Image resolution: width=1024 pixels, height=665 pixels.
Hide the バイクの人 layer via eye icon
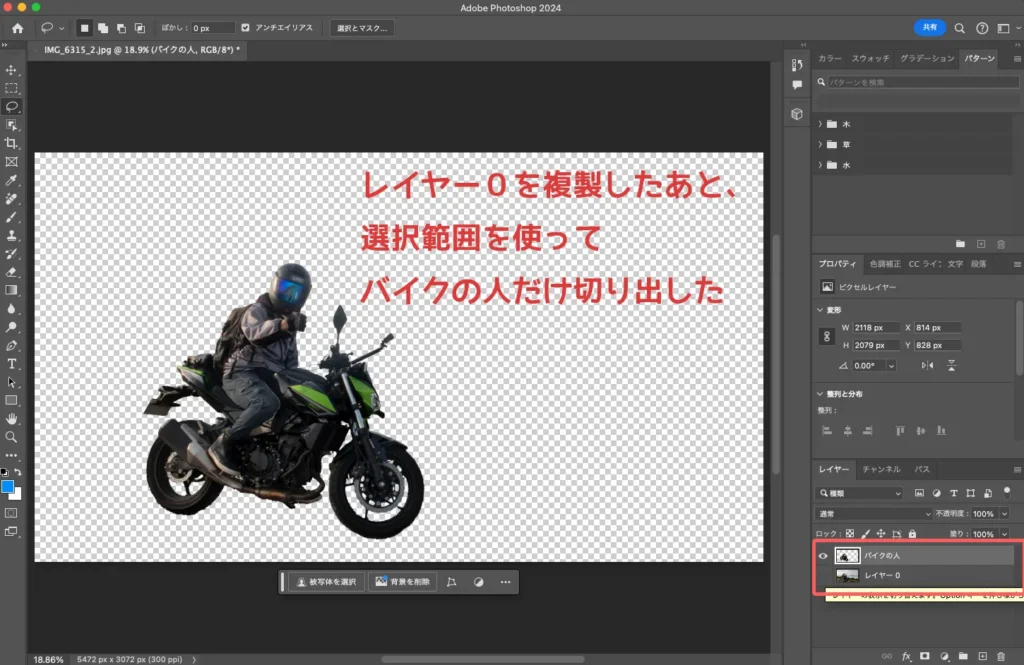click(x=824, y=556)
